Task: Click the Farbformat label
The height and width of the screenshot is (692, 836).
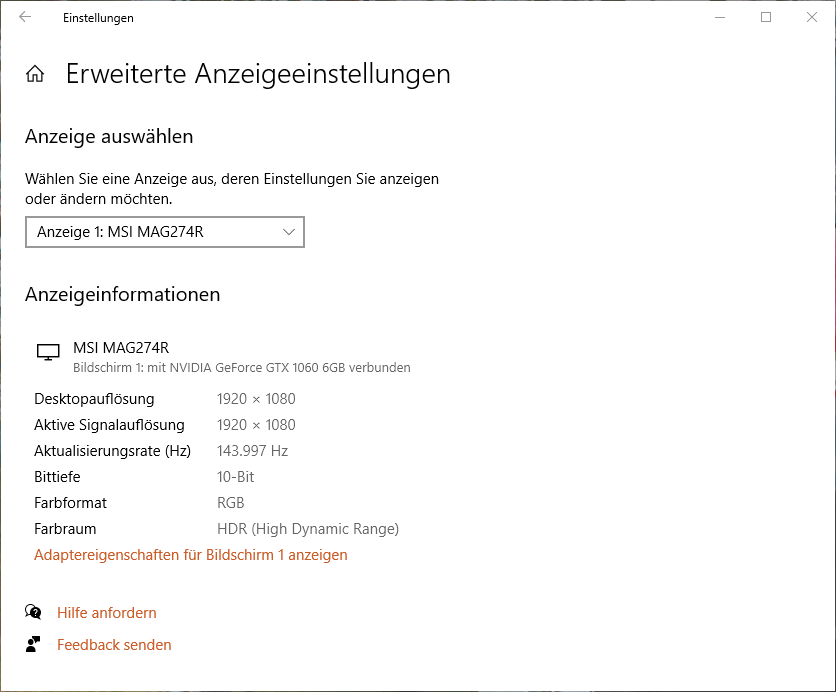Action: coord(70,503)
